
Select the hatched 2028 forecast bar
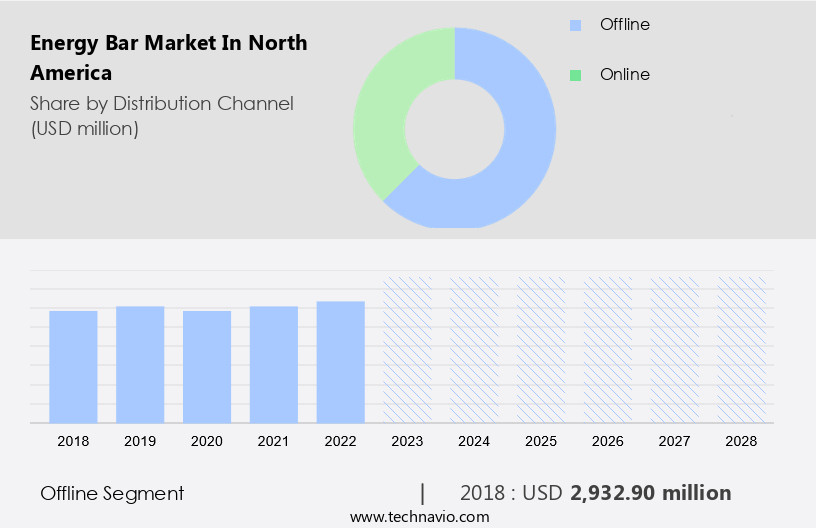[742, 349]
